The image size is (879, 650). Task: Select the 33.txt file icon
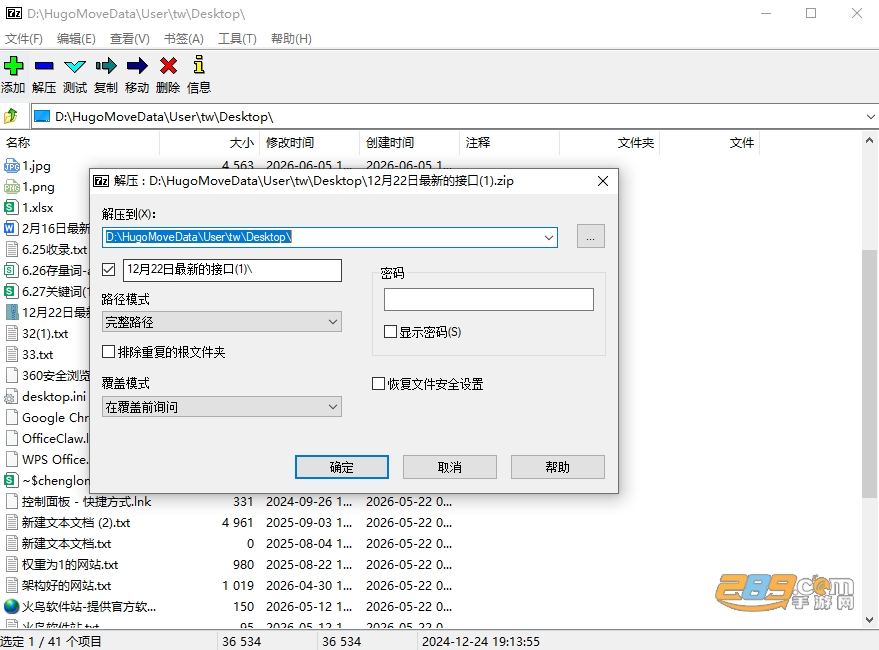[11, 354]
